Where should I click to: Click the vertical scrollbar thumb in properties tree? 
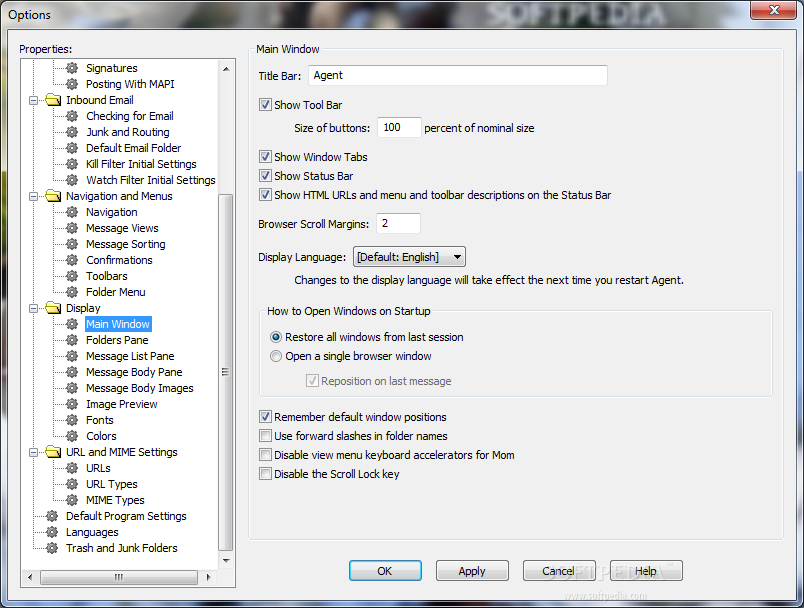[x=226, y=372]
